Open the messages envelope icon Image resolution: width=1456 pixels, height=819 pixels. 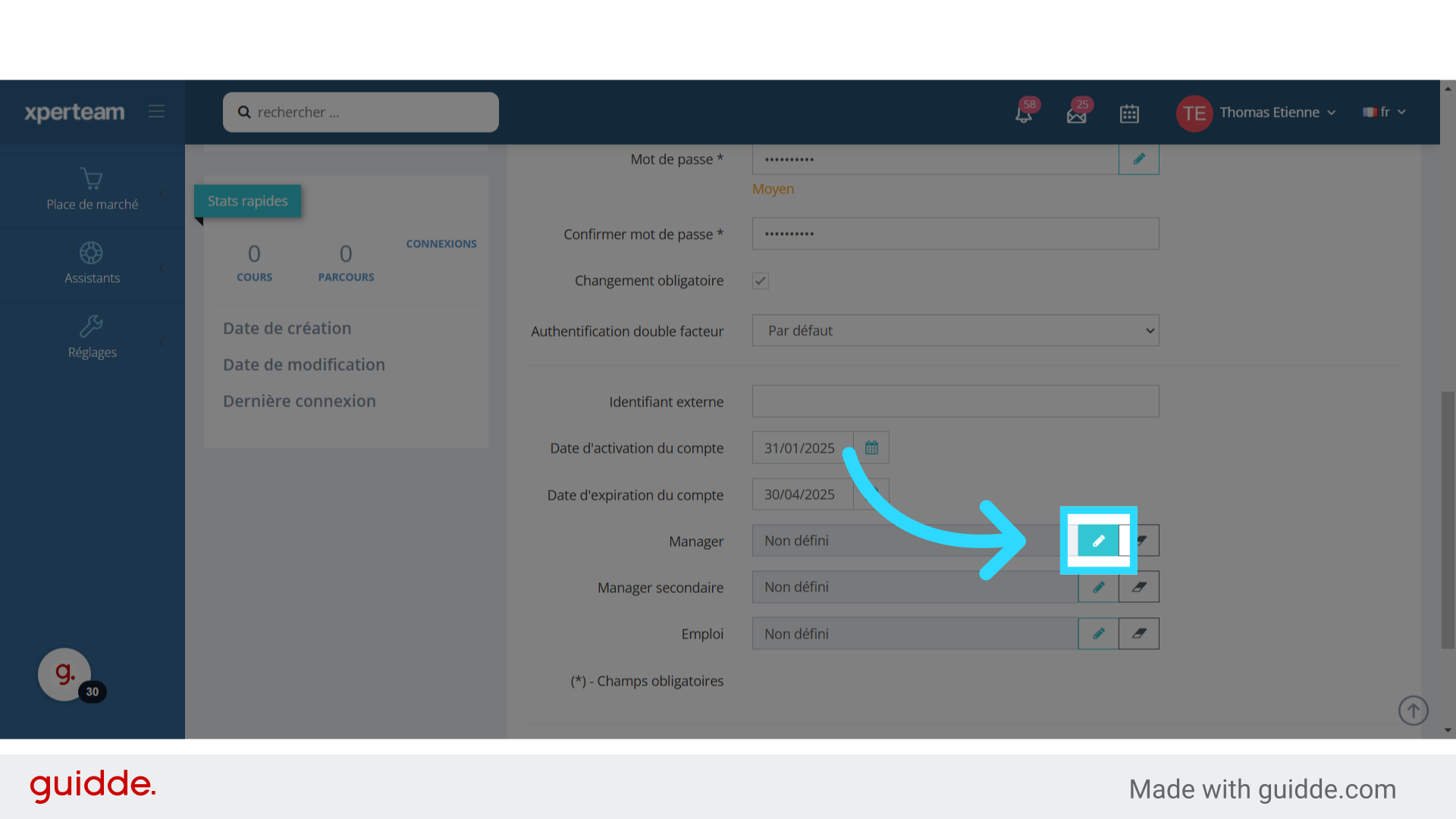tap(1077, 114)
